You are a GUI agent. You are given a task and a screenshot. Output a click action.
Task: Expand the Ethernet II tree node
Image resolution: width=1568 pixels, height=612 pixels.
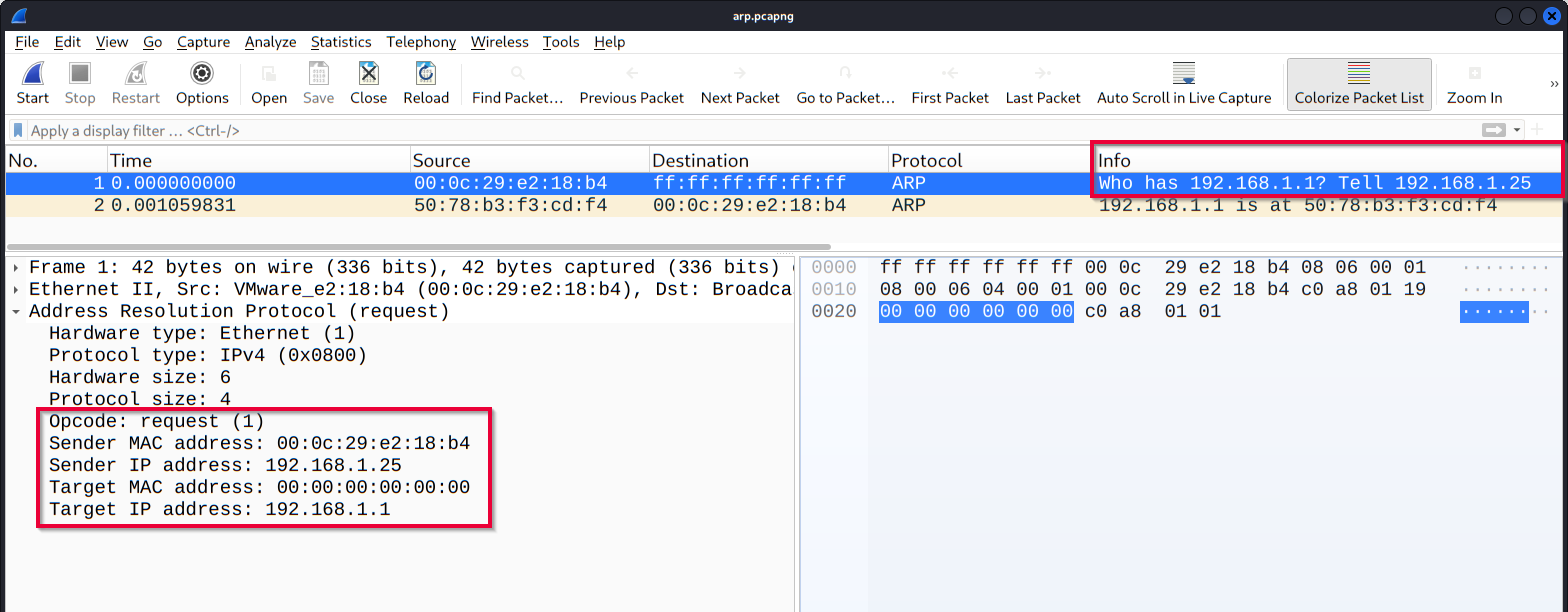[17, 289]
